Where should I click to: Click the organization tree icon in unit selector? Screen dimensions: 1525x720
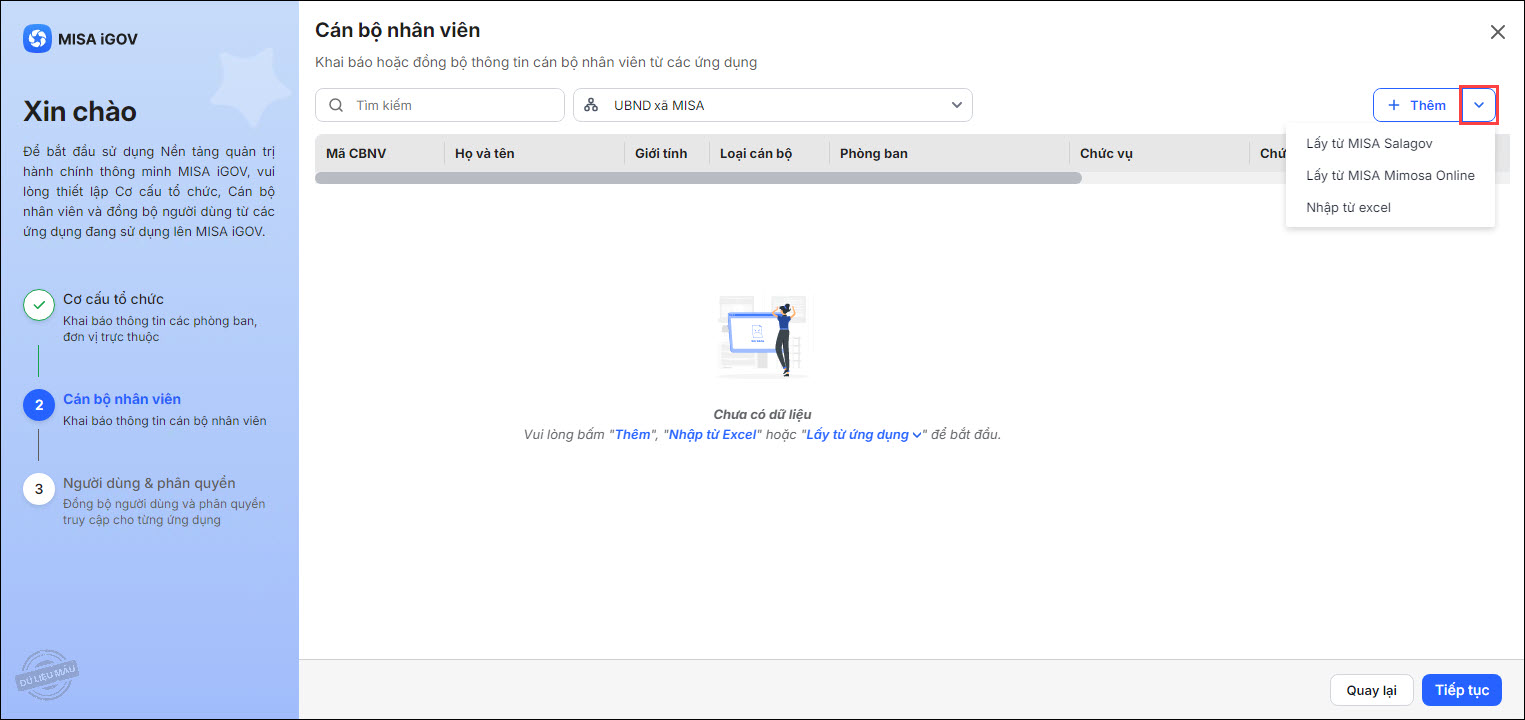[591, 105]
